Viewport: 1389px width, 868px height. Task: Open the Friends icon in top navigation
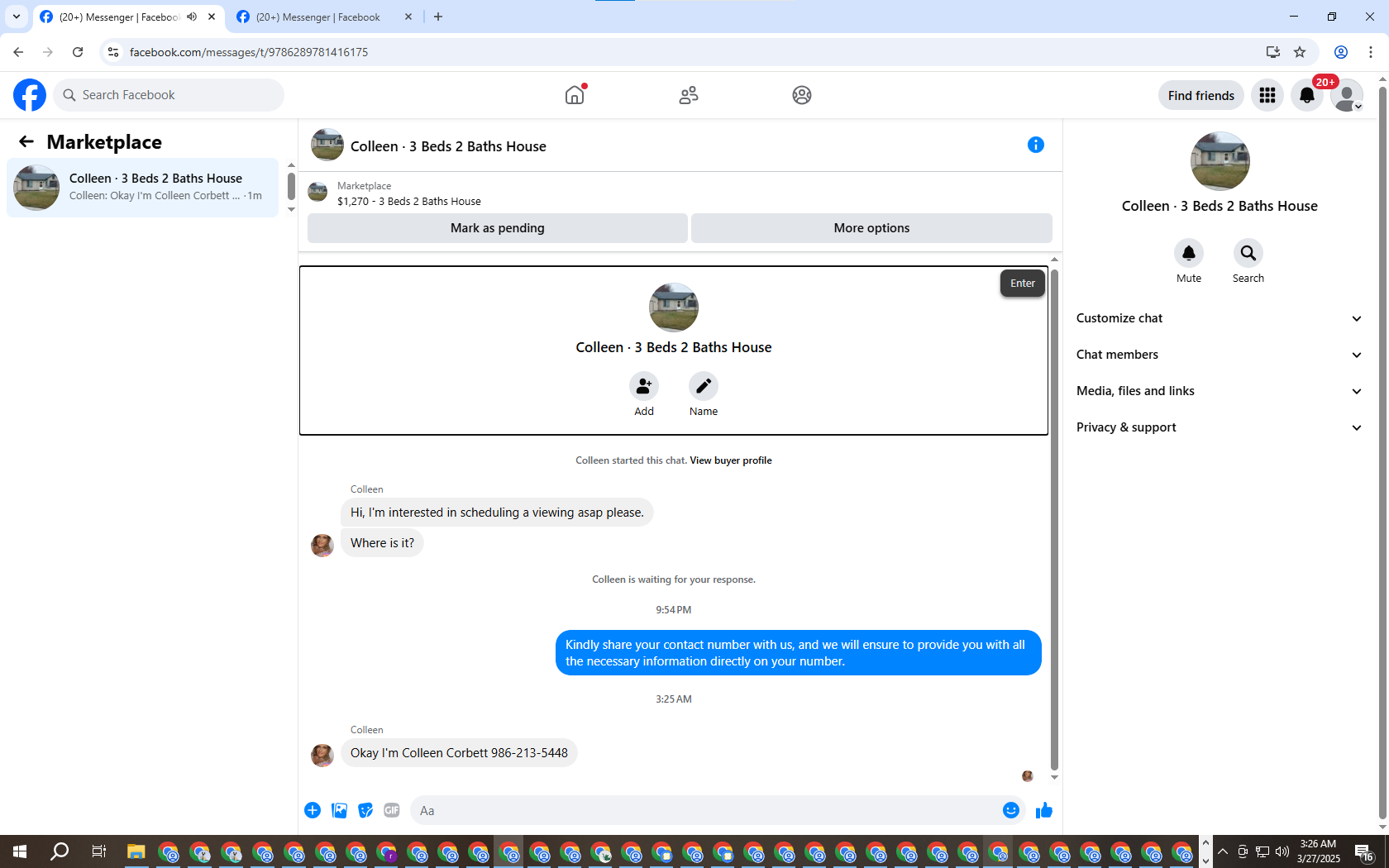689,95
